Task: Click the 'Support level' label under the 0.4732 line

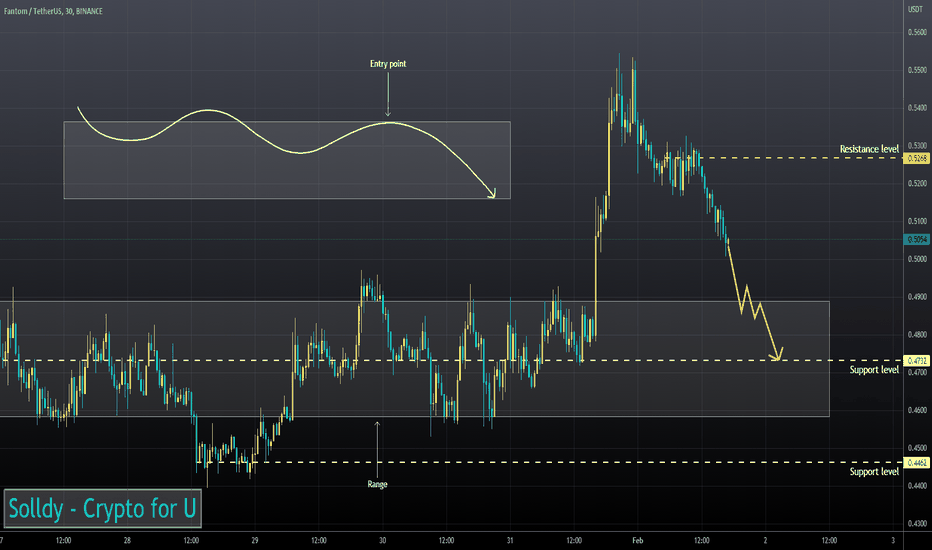Action: [x=874, y=370]
